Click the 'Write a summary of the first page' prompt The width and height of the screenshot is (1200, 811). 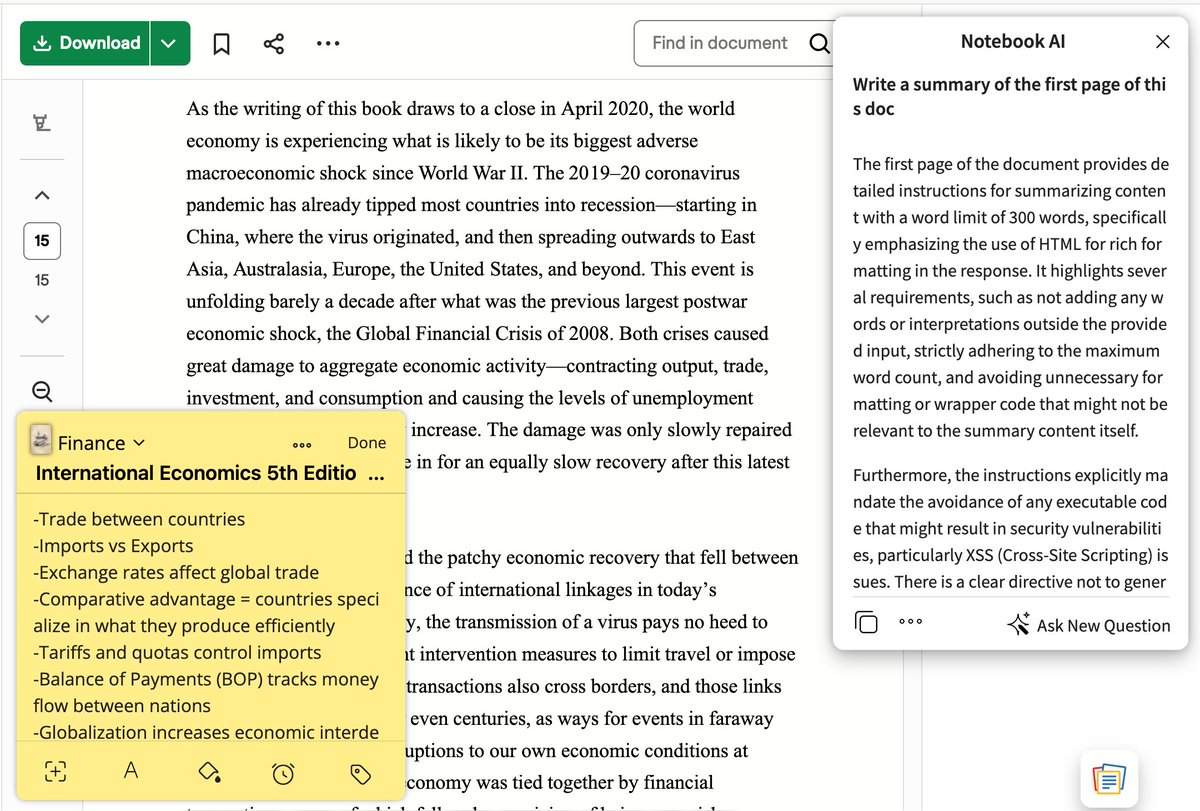1009,96
